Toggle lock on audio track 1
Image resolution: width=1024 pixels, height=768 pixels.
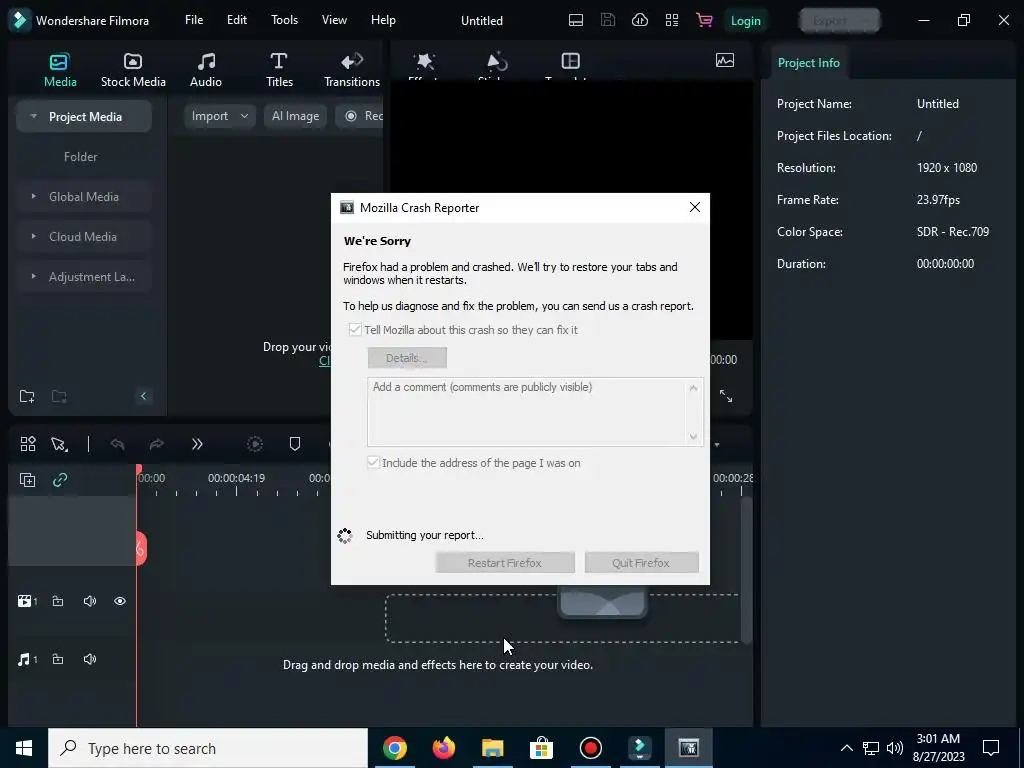58,659
